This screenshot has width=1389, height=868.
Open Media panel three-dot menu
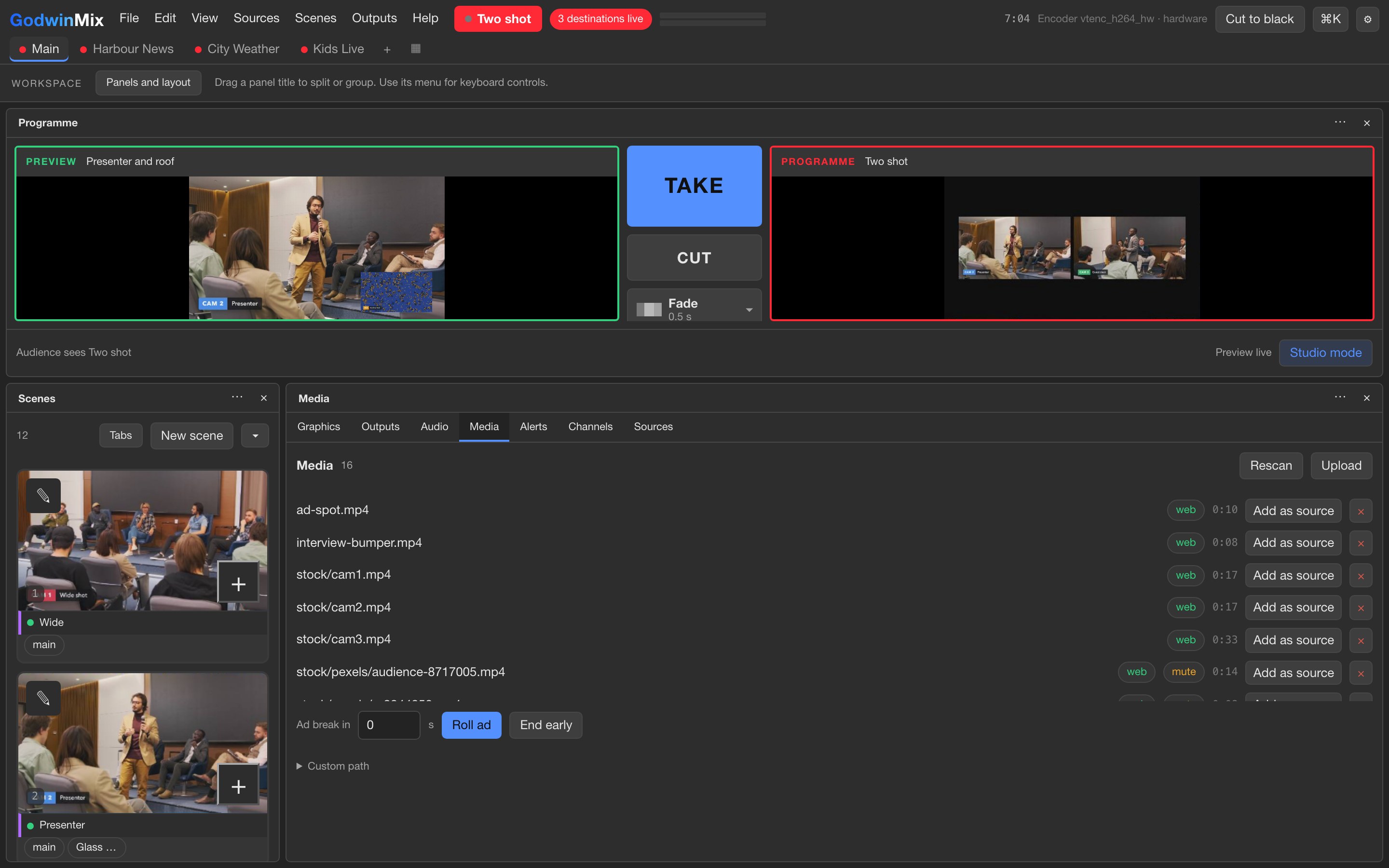tap(1340, 397)
